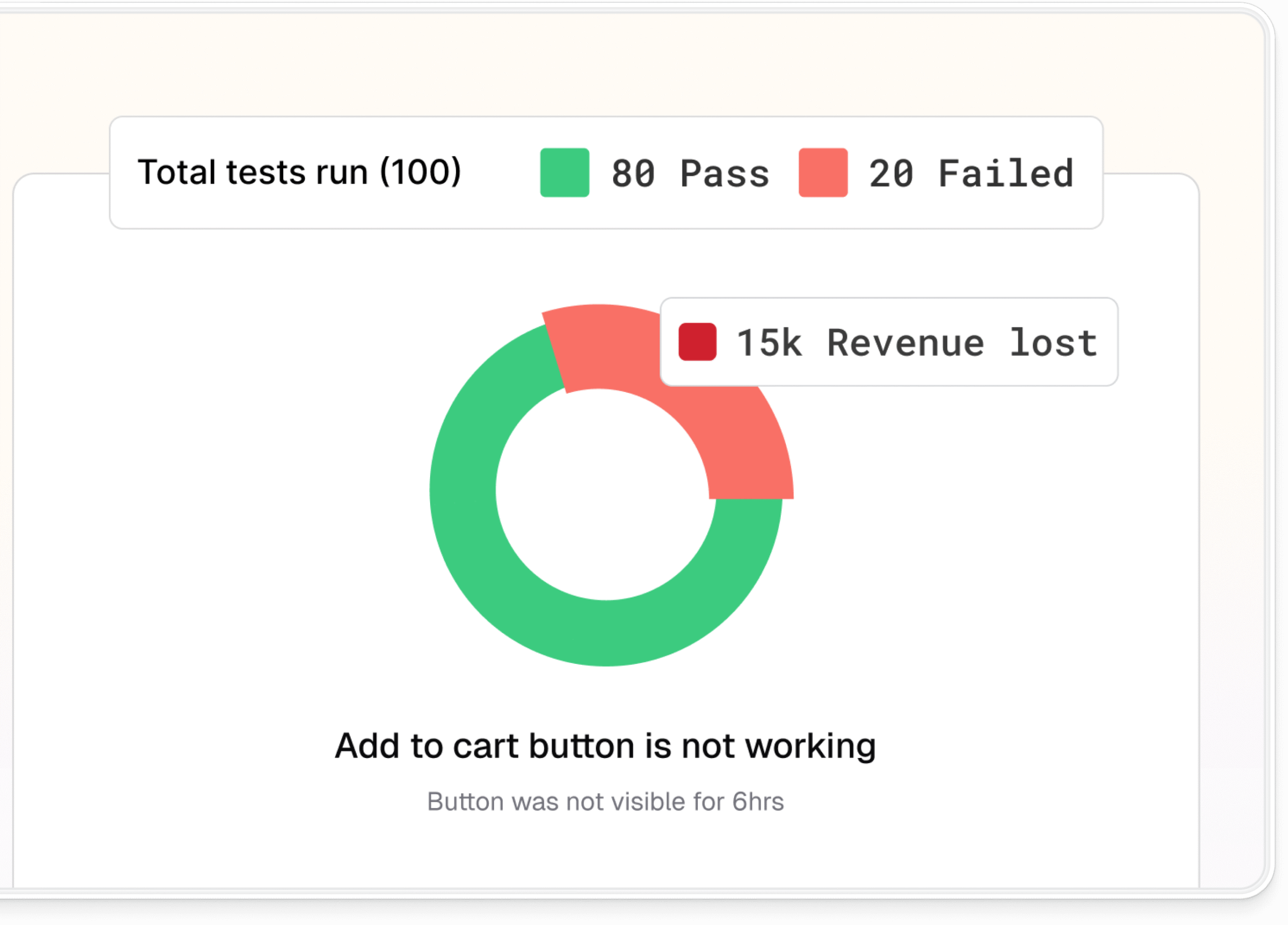Click the "80 Pass" text
1288x925 pixels.
(x=690, y=174)
